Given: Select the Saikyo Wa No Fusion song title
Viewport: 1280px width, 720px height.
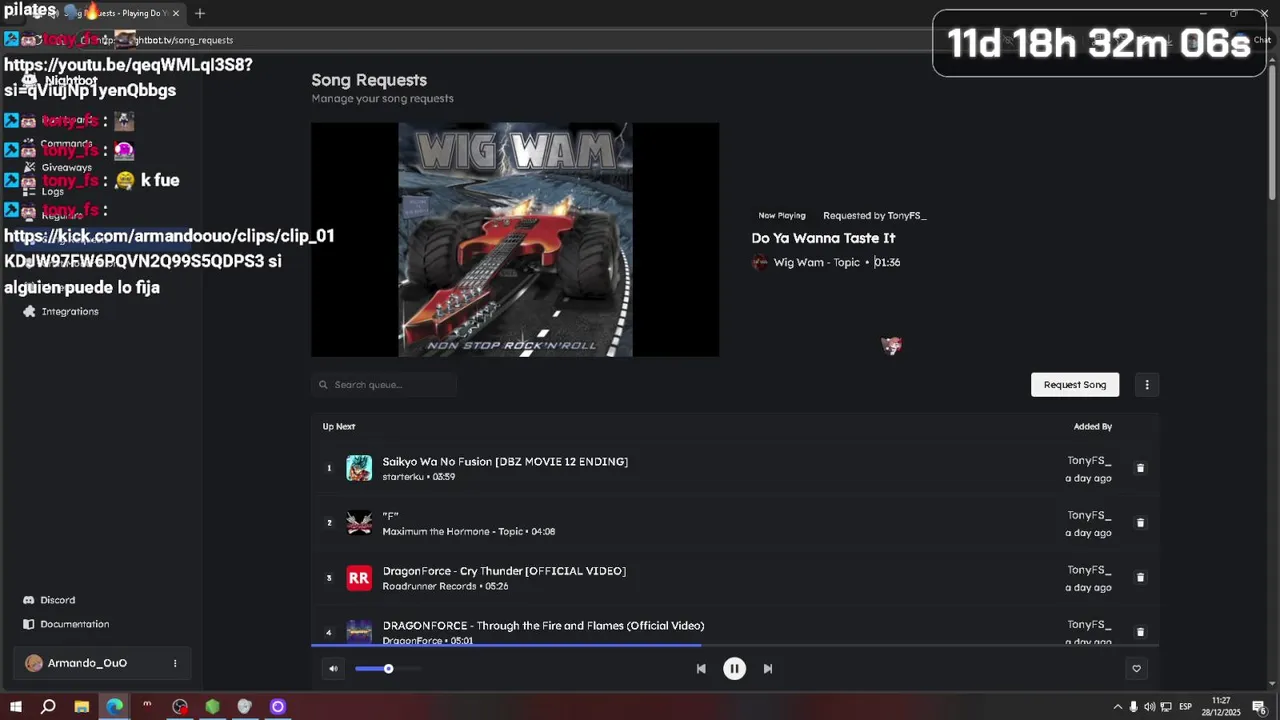Looking at the screenshot, I should [505, 462].
